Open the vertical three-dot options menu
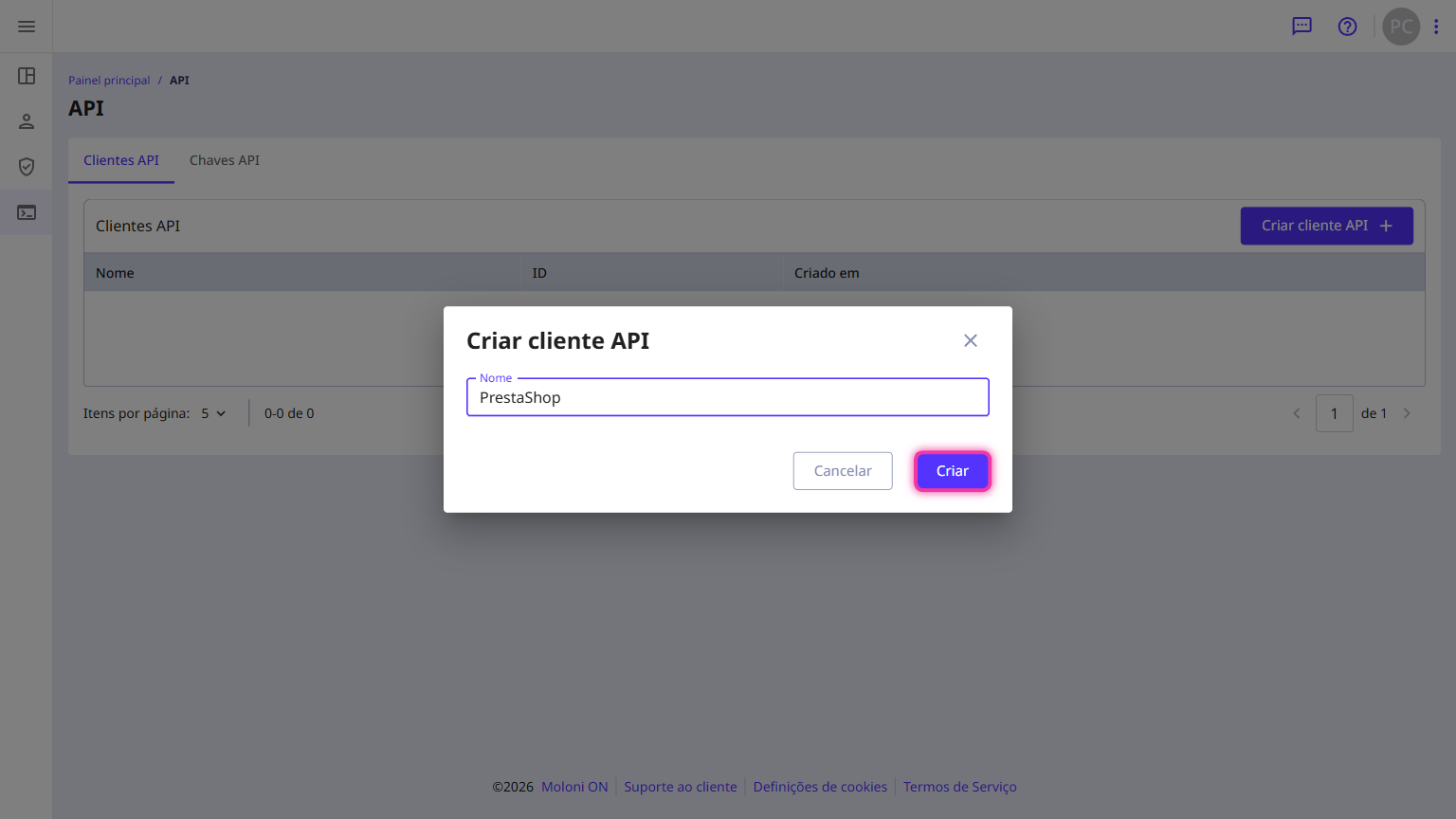The height and width of the screenshot is (819, 1456). [x=1436, y=27]
